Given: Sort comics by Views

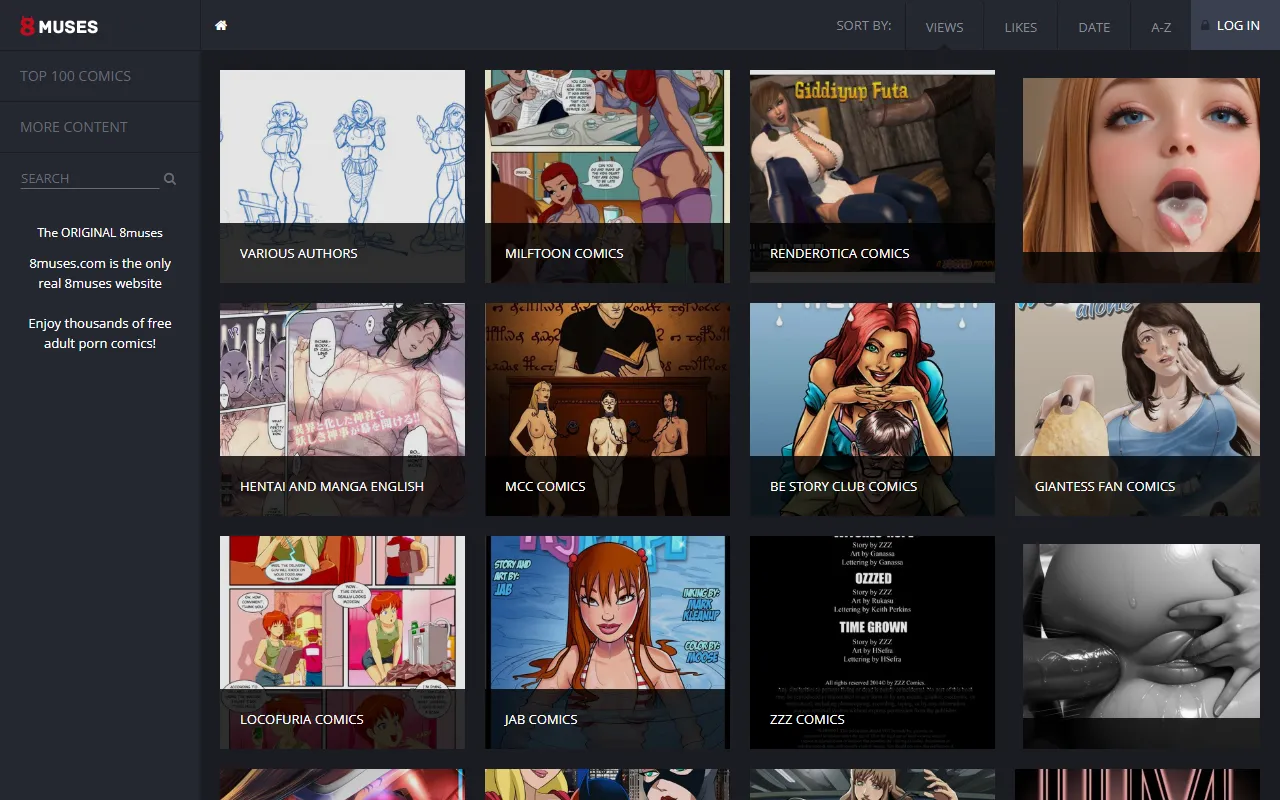Looking at the screenshot, I should coord(944,27).
